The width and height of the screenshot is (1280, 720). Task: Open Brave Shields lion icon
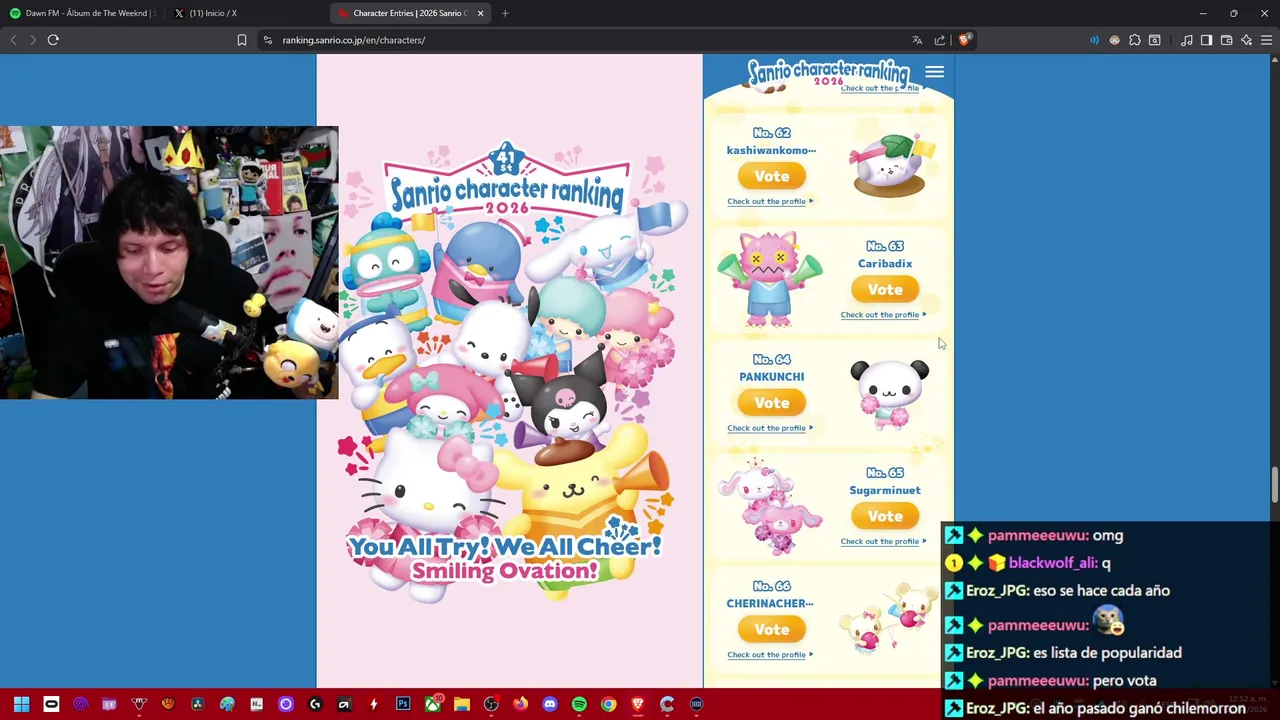click(x=964, y=40)
